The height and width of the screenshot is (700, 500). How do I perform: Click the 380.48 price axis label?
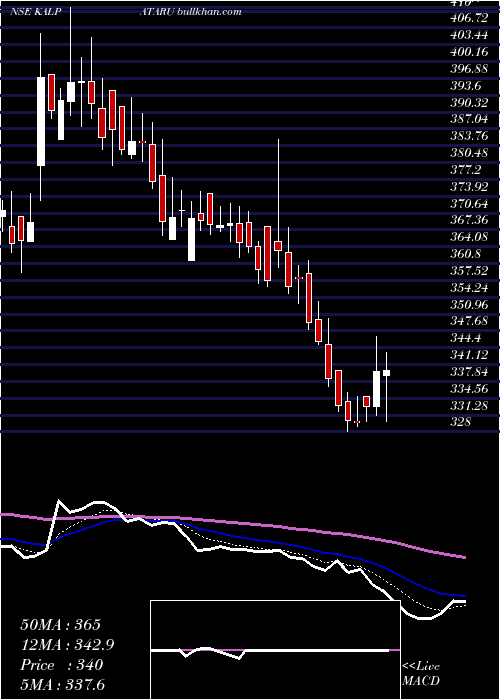pyautogui.click(x=469, y=153)
